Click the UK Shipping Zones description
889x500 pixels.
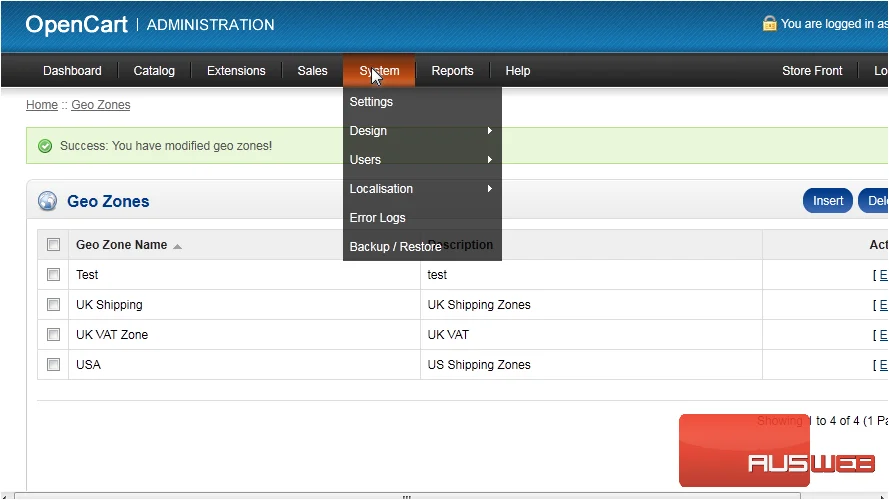pos(479,305)
